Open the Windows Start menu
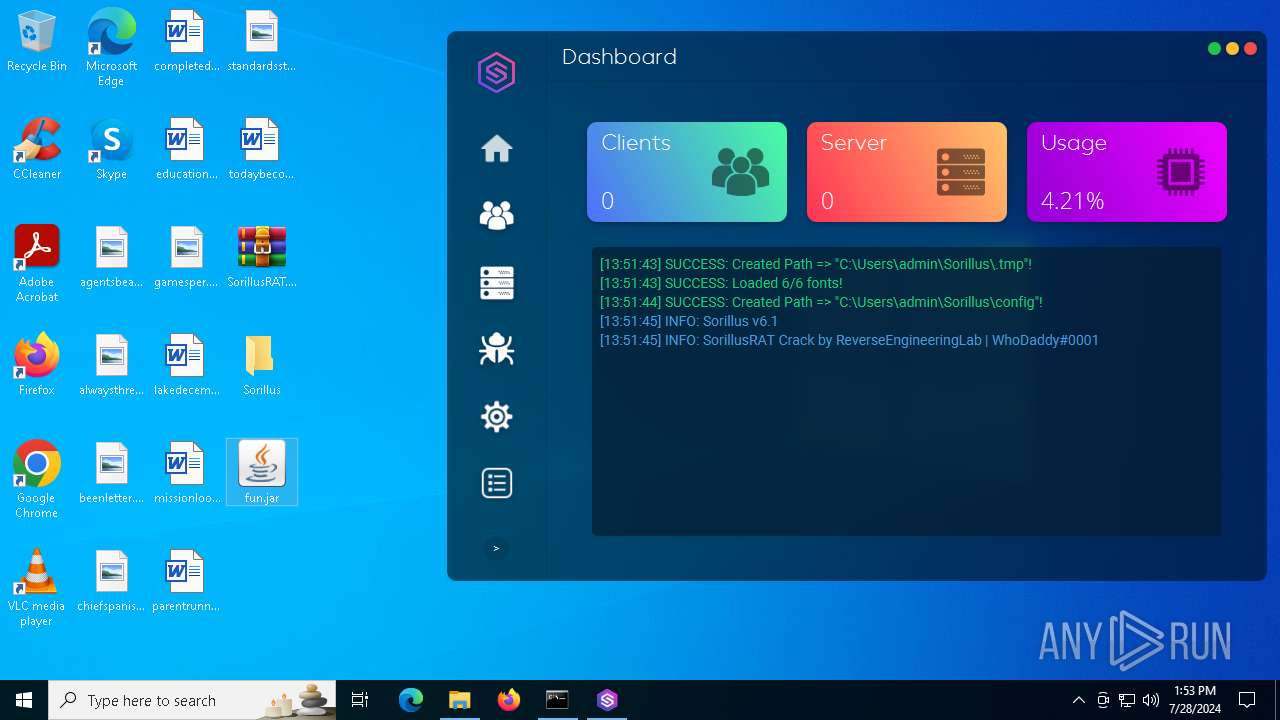The height and width of the screenshot is (720, 1280). coord(24,700)
